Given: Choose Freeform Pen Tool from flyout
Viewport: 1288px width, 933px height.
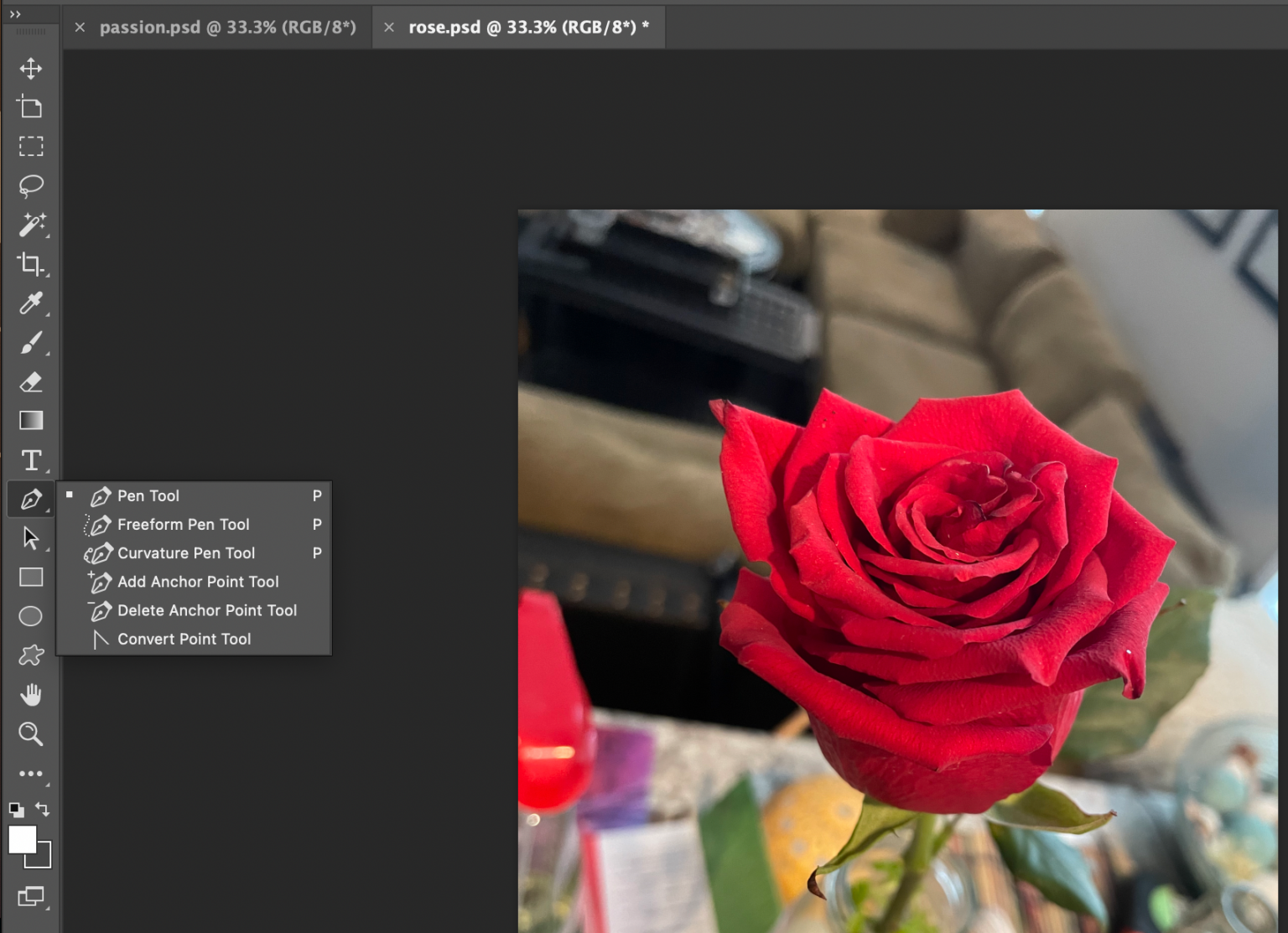Looking at the screenshot, I should click(x=183, y=525).
